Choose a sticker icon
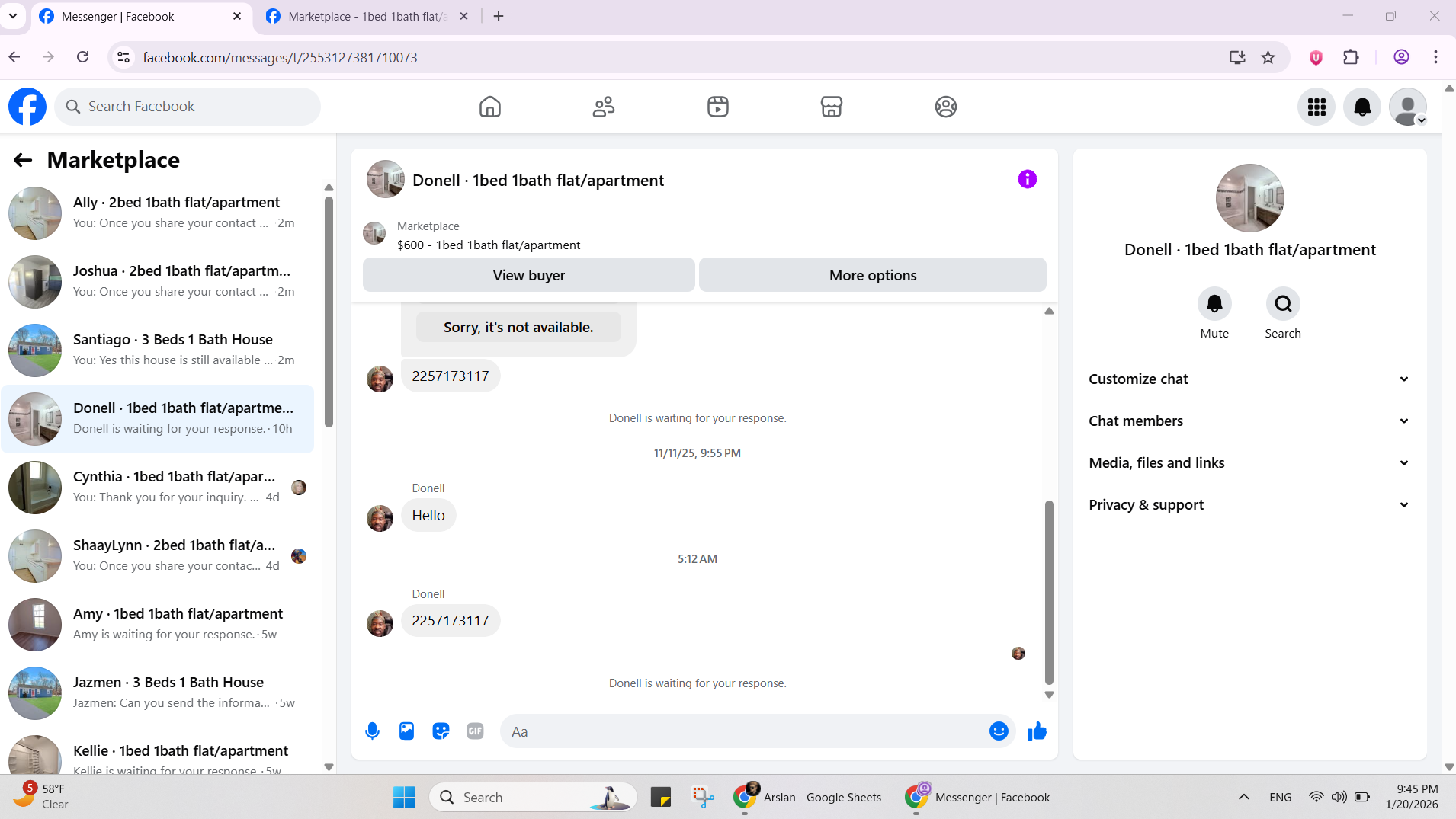Viewport: 1456px width, 819px height. (x=441, y=731)
